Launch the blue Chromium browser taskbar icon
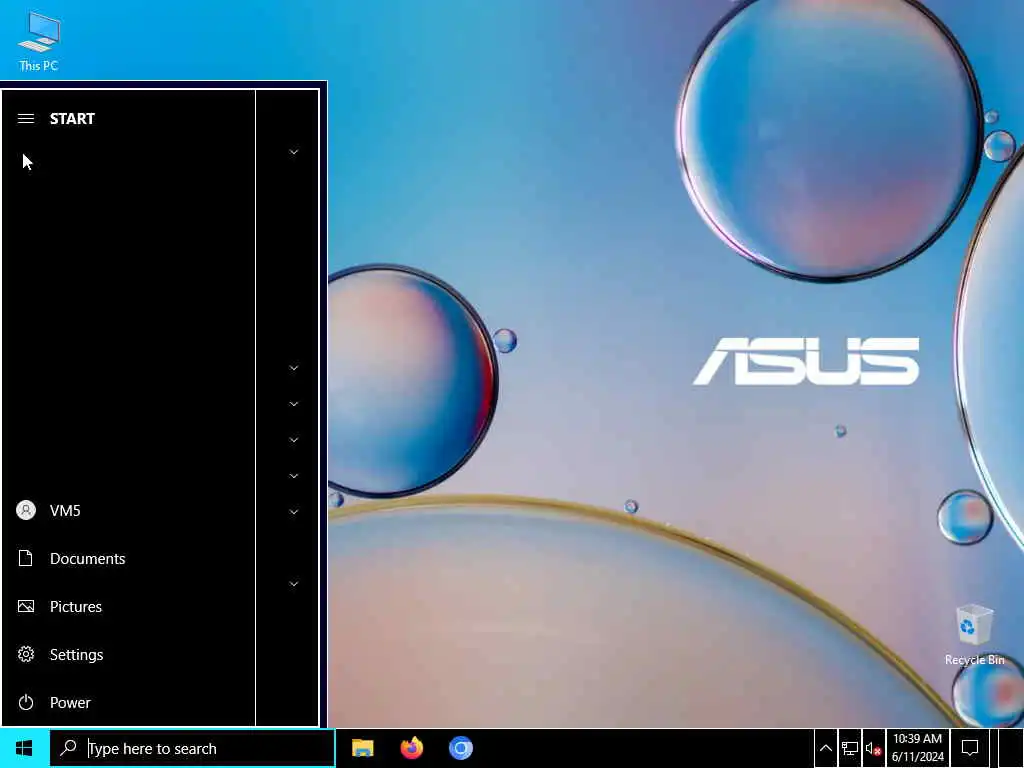1024x768 pixels. click(460, 748)
